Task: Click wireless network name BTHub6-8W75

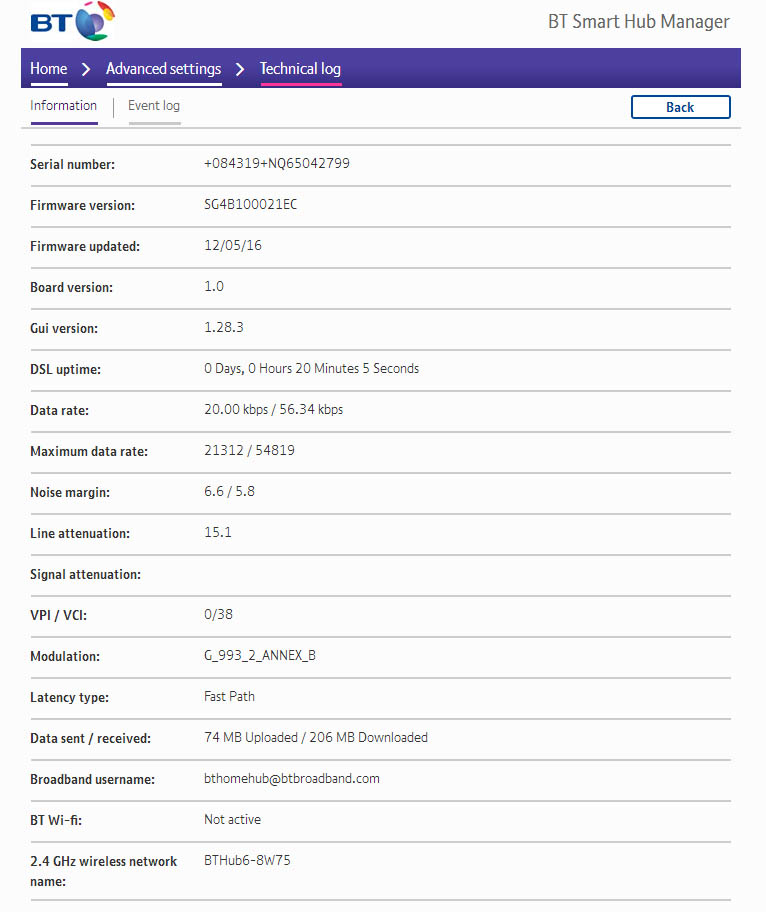Action: point(247,860)
